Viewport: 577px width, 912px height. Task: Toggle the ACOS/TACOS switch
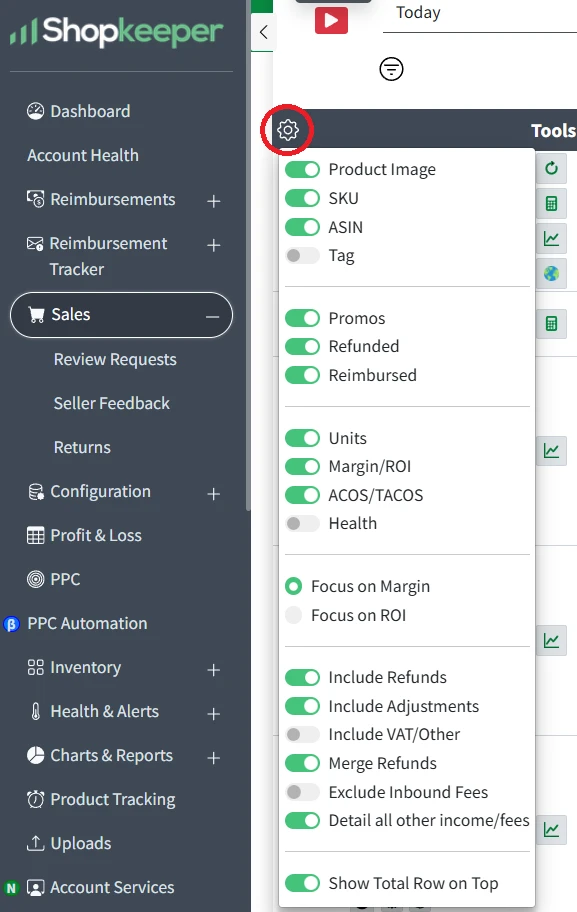302,495
